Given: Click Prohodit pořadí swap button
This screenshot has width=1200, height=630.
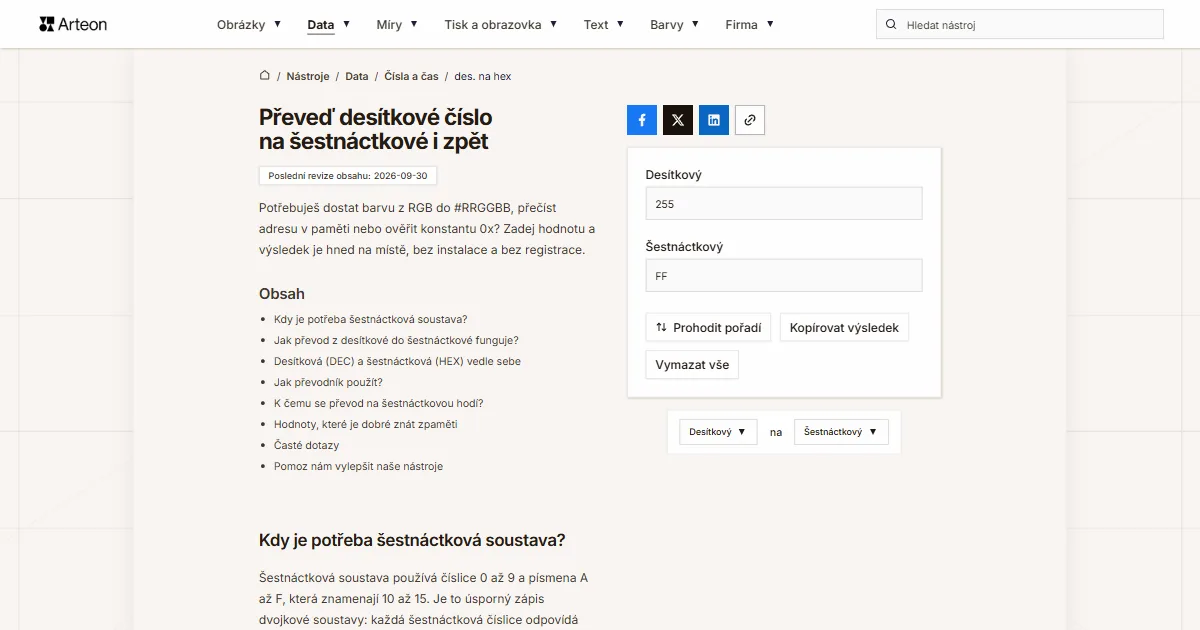Looking at the screenshot, I should [708, 327].
